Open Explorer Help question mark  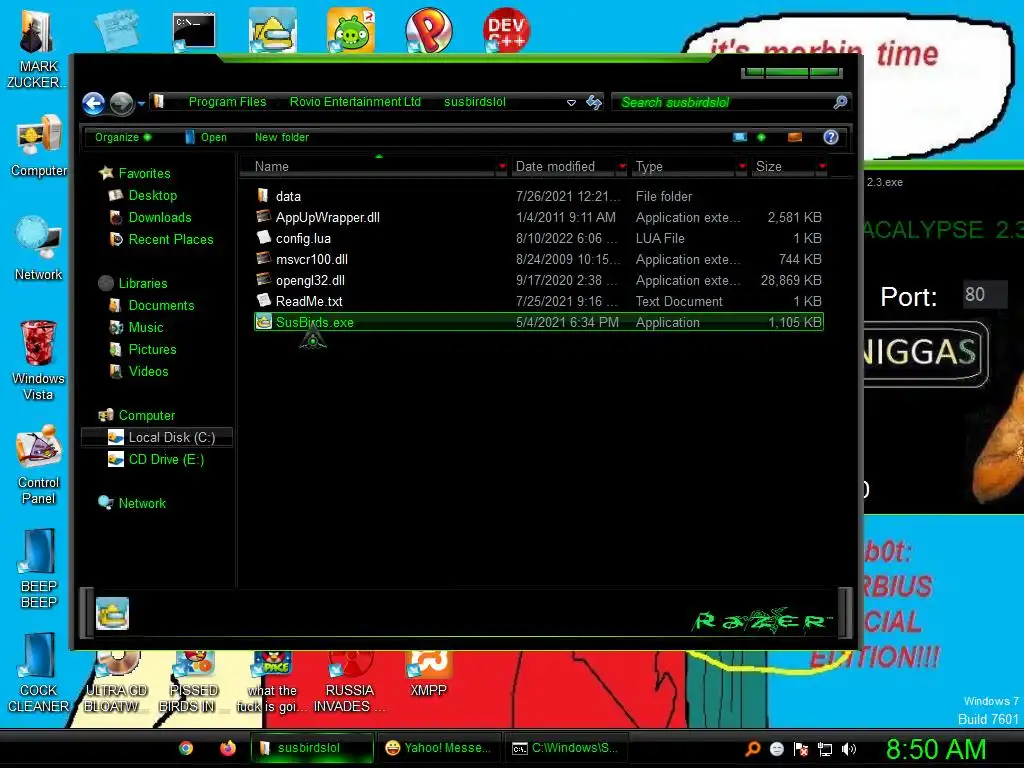click(x=831, y=137)
